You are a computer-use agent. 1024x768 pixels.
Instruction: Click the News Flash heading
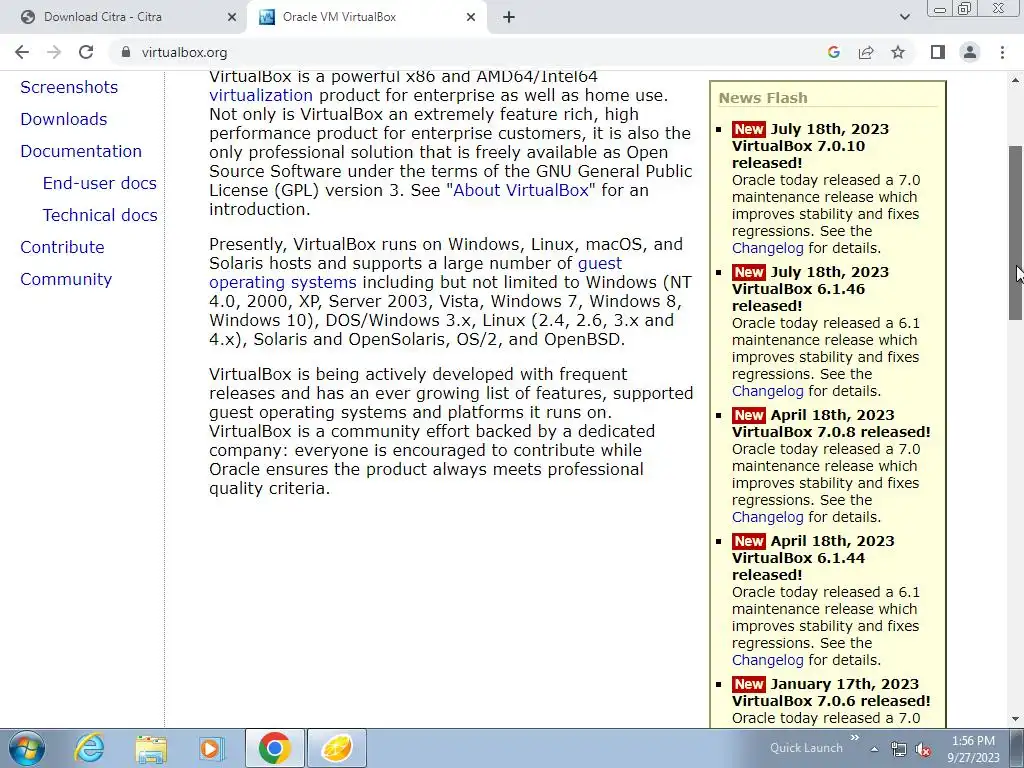(763, 98)
